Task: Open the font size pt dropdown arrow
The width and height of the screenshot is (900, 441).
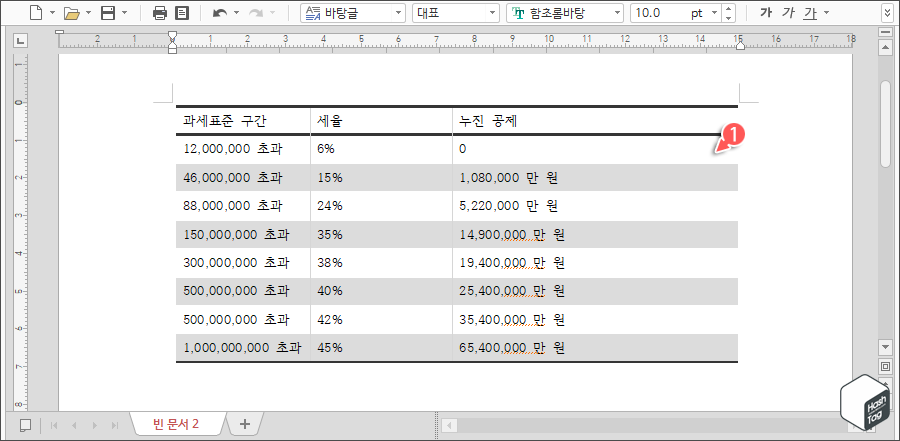Action: [713, 13]
